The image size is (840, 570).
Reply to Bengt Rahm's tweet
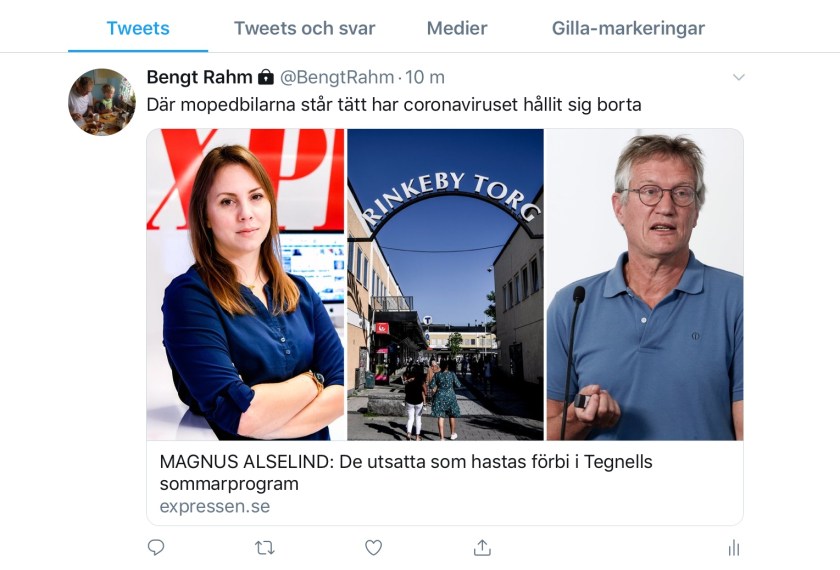[x=156, y=548]
